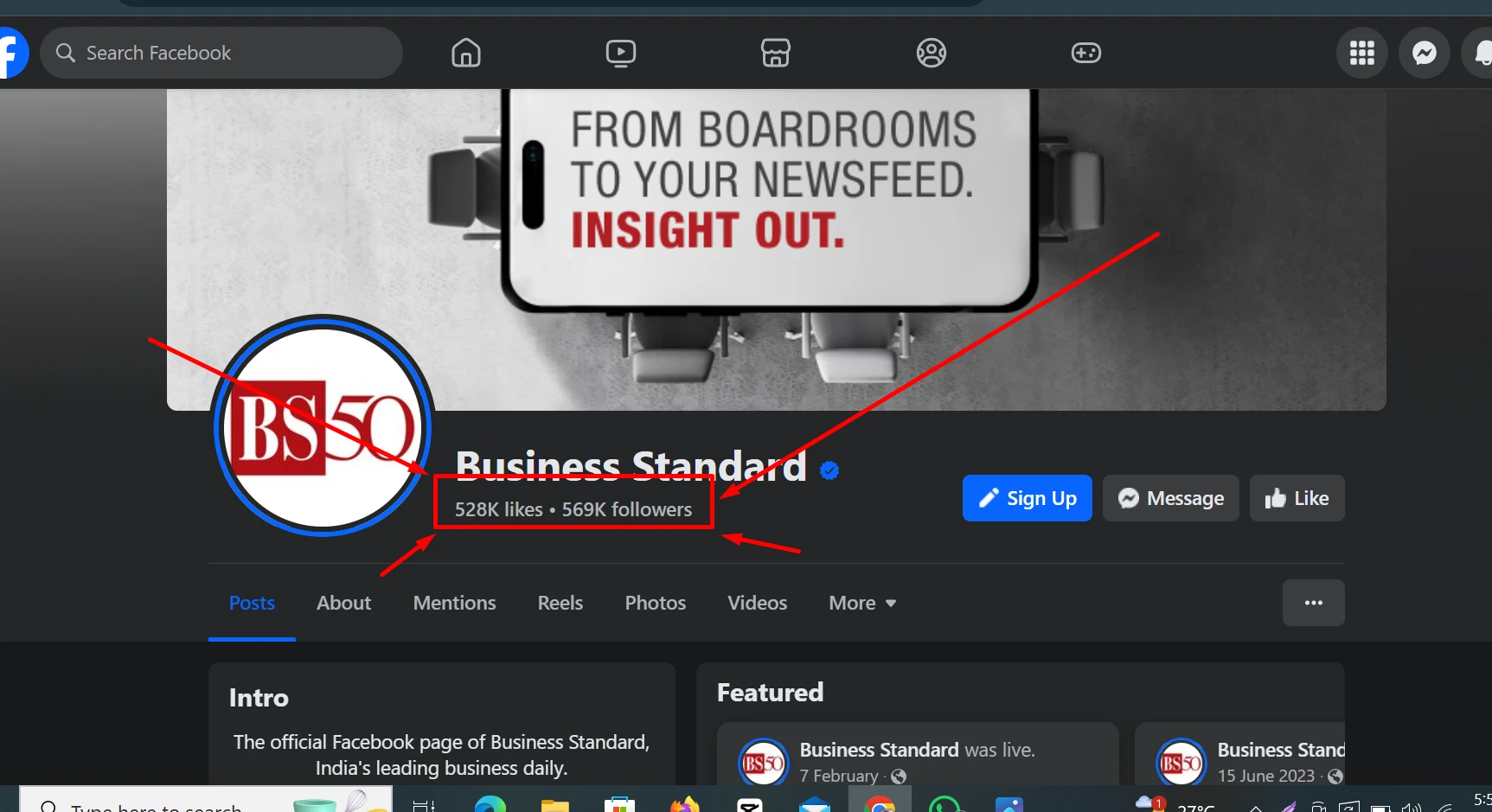The image size is (1492, 812).
Task: Open the Groups icon in top bar
Action: pos(931,53)
